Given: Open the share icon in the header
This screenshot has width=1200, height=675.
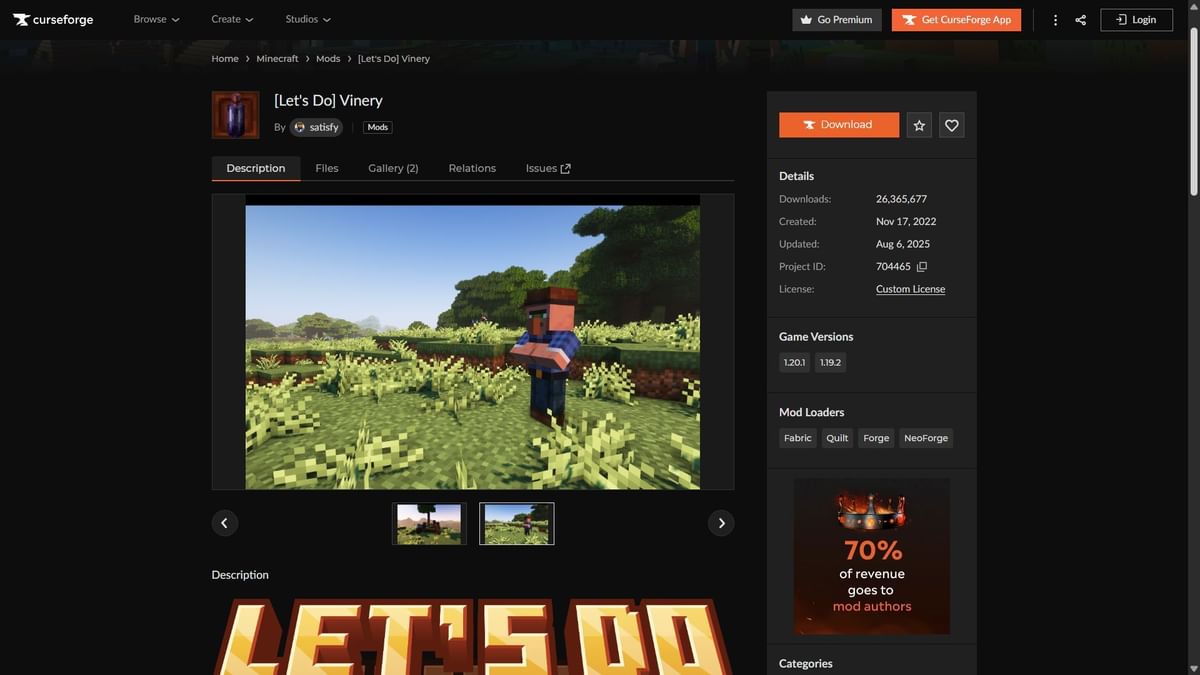Looking at the screenshot, I should coord(1082,18).
